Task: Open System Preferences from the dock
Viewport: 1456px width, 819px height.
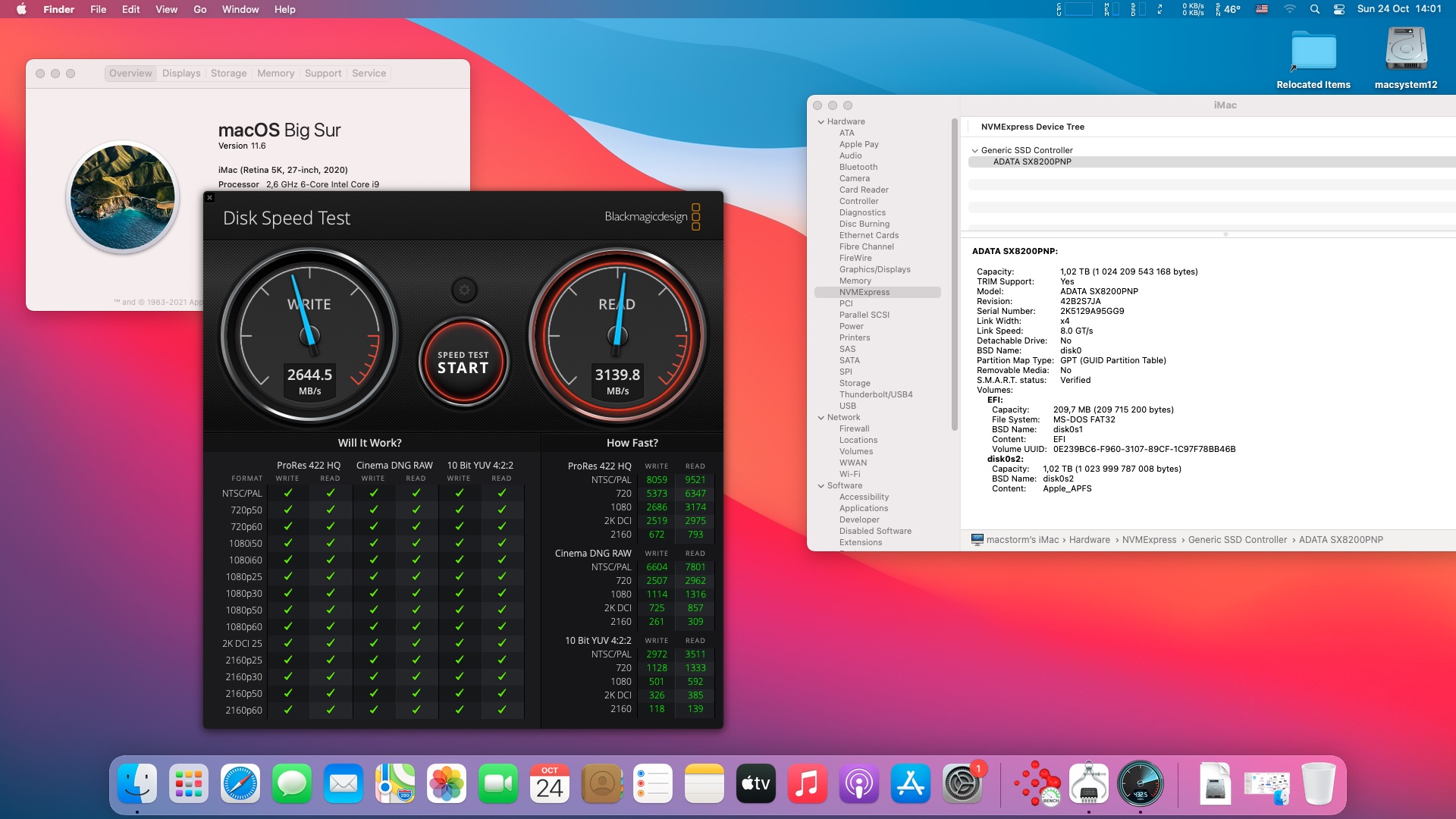Action: [x=962, y=783]
